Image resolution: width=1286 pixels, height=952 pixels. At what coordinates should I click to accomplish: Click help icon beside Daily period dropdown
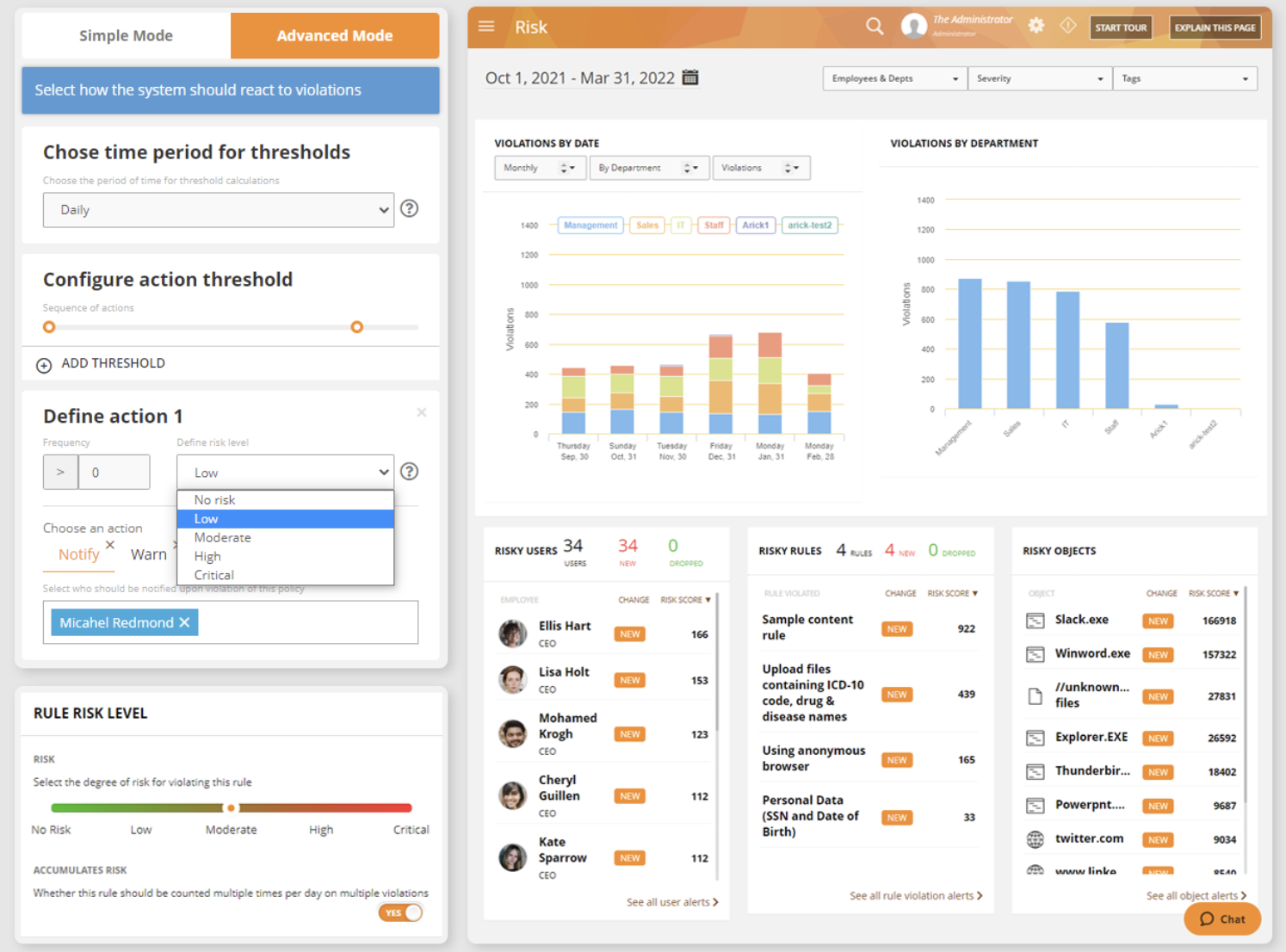click(x=410, y=208)
